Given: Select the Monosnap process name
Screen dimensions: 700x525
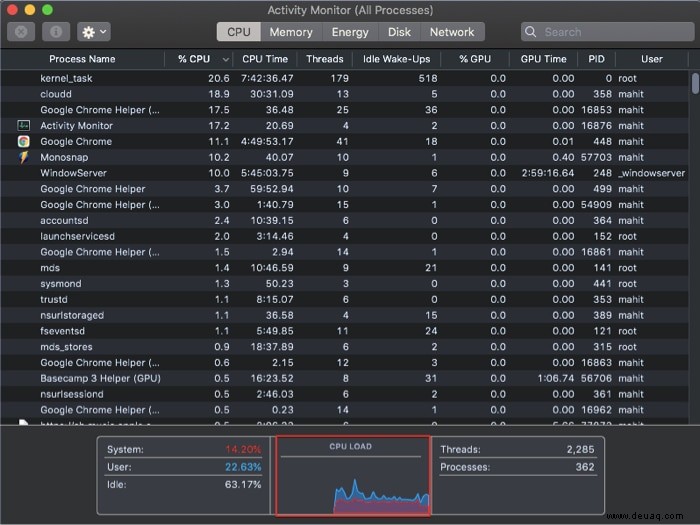Looking at the screenshot, I should click(x=64, y=158).
